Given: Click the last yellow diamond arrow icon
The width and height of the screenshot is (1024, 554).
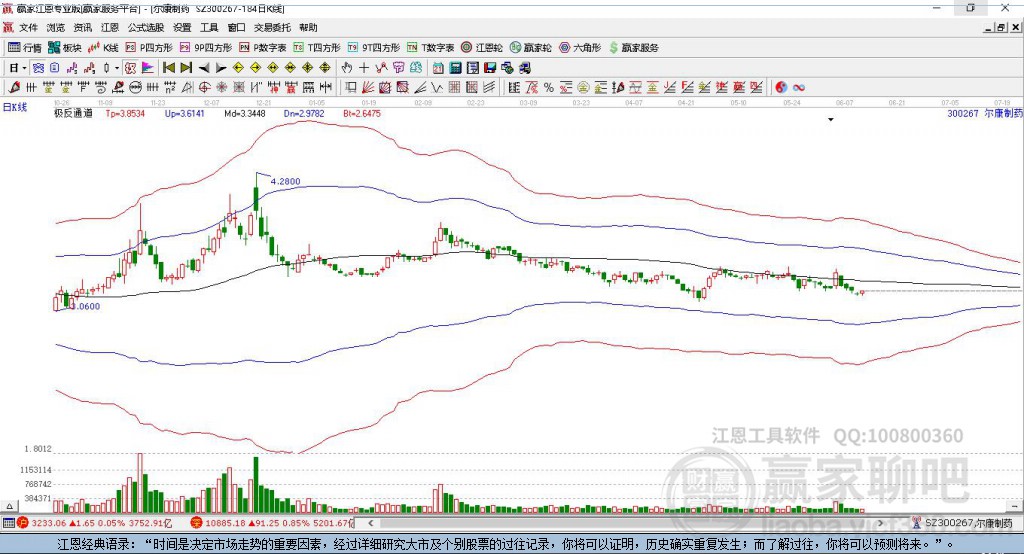Looking at the screenshot, I should pos(325,68).
